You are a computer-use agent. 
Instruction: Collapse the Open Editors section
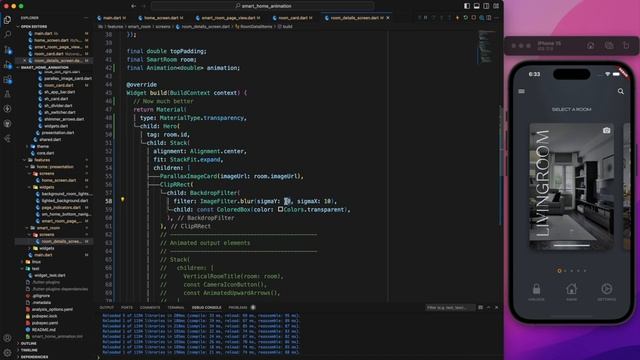coord(33,27)
